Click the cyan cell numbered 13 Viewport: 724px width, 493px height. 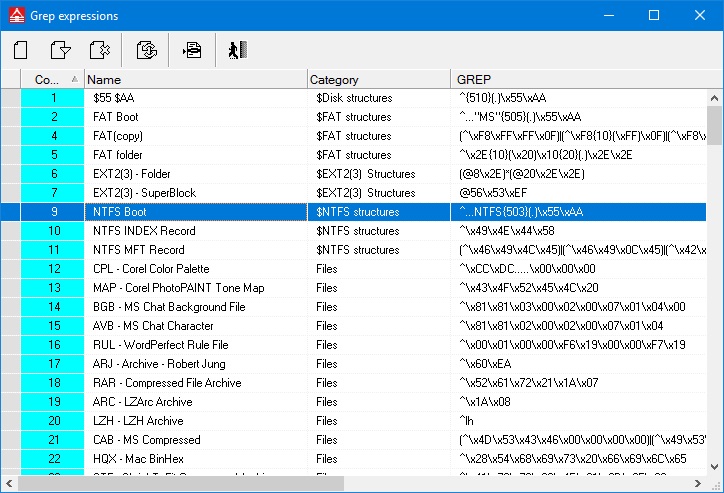point(53,288)
